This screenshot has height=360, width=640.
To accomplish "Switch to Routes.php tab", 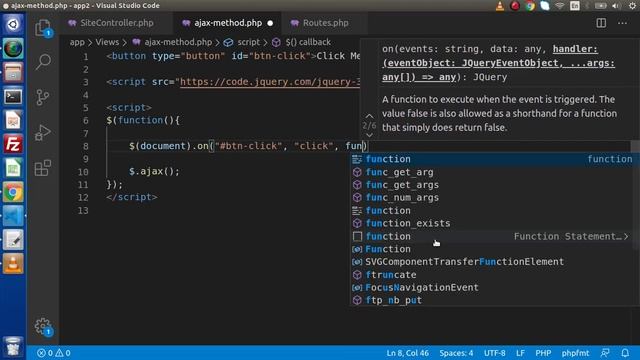I will [325, 23].
